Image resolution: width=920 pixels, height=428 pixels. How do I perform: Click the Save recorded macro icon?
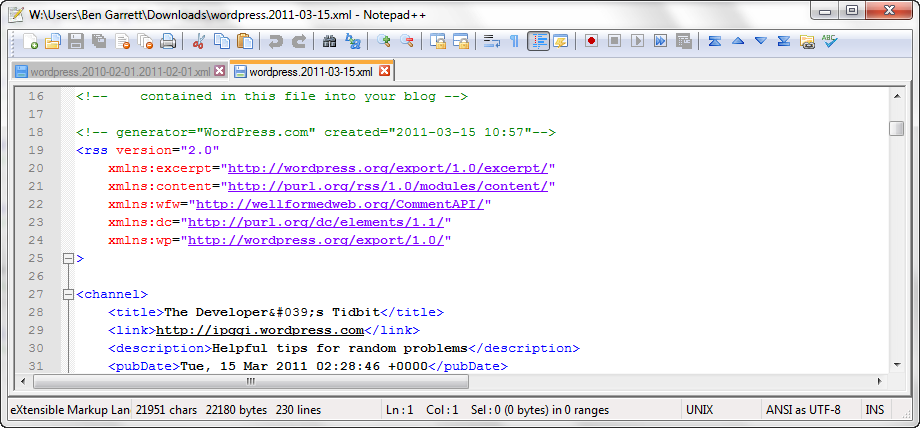coord(684,41)
